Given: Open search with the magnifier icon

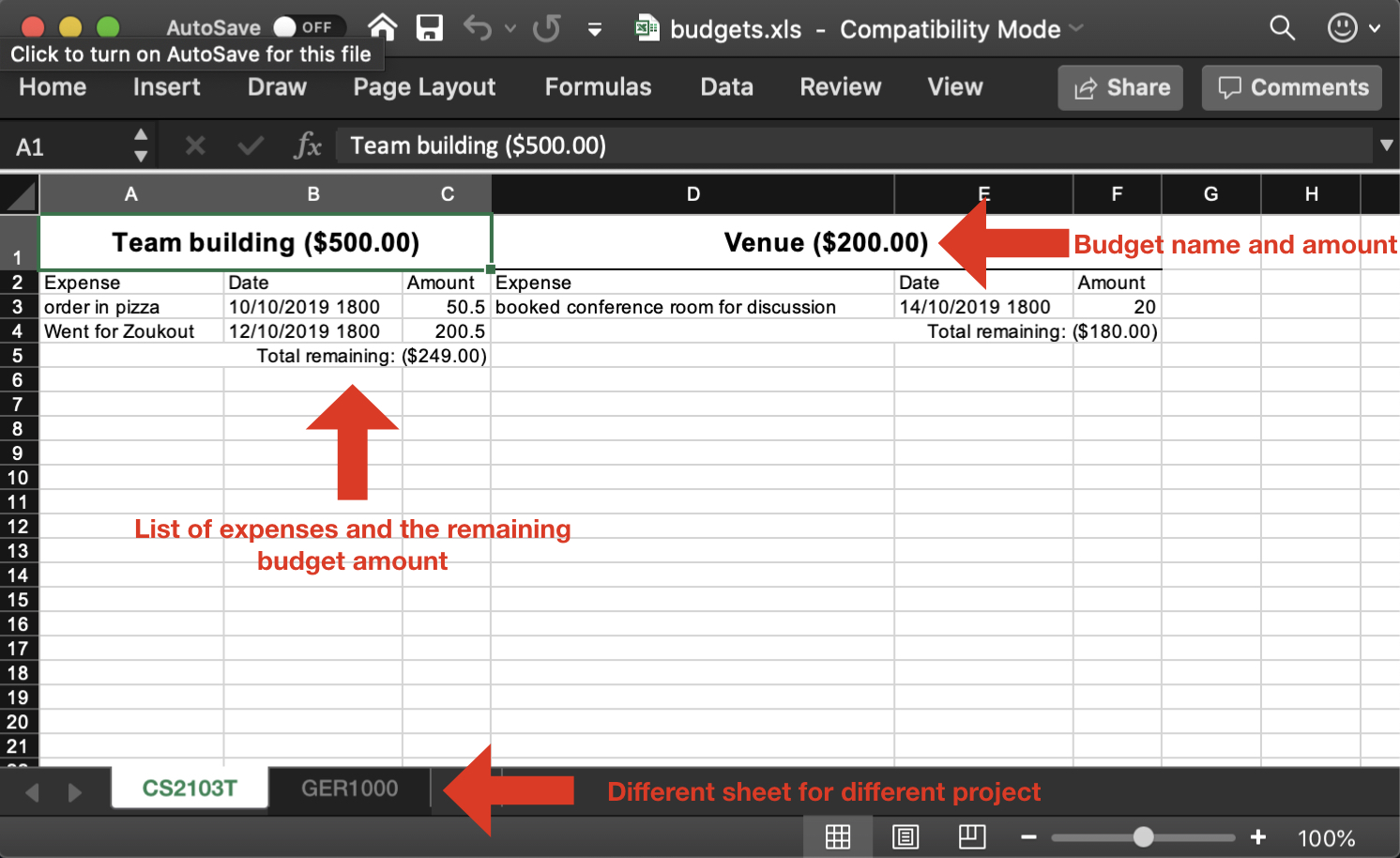Looking at the screenshot, I should [x=1282, y=28].
